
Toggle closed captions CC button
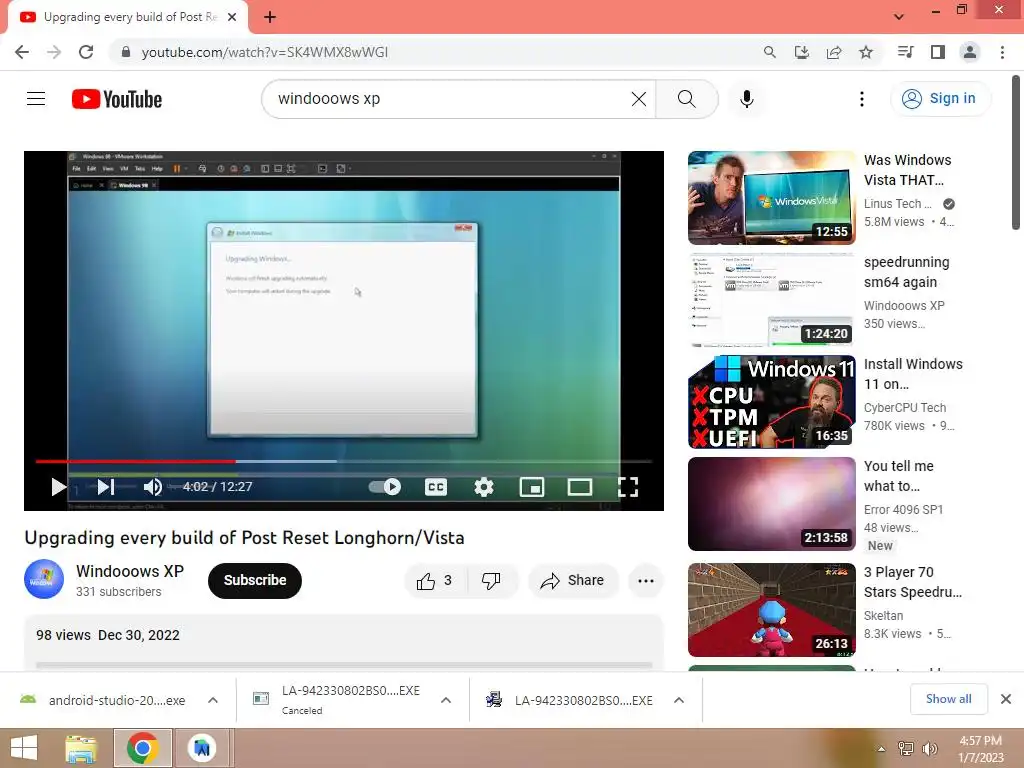(436, 487)
